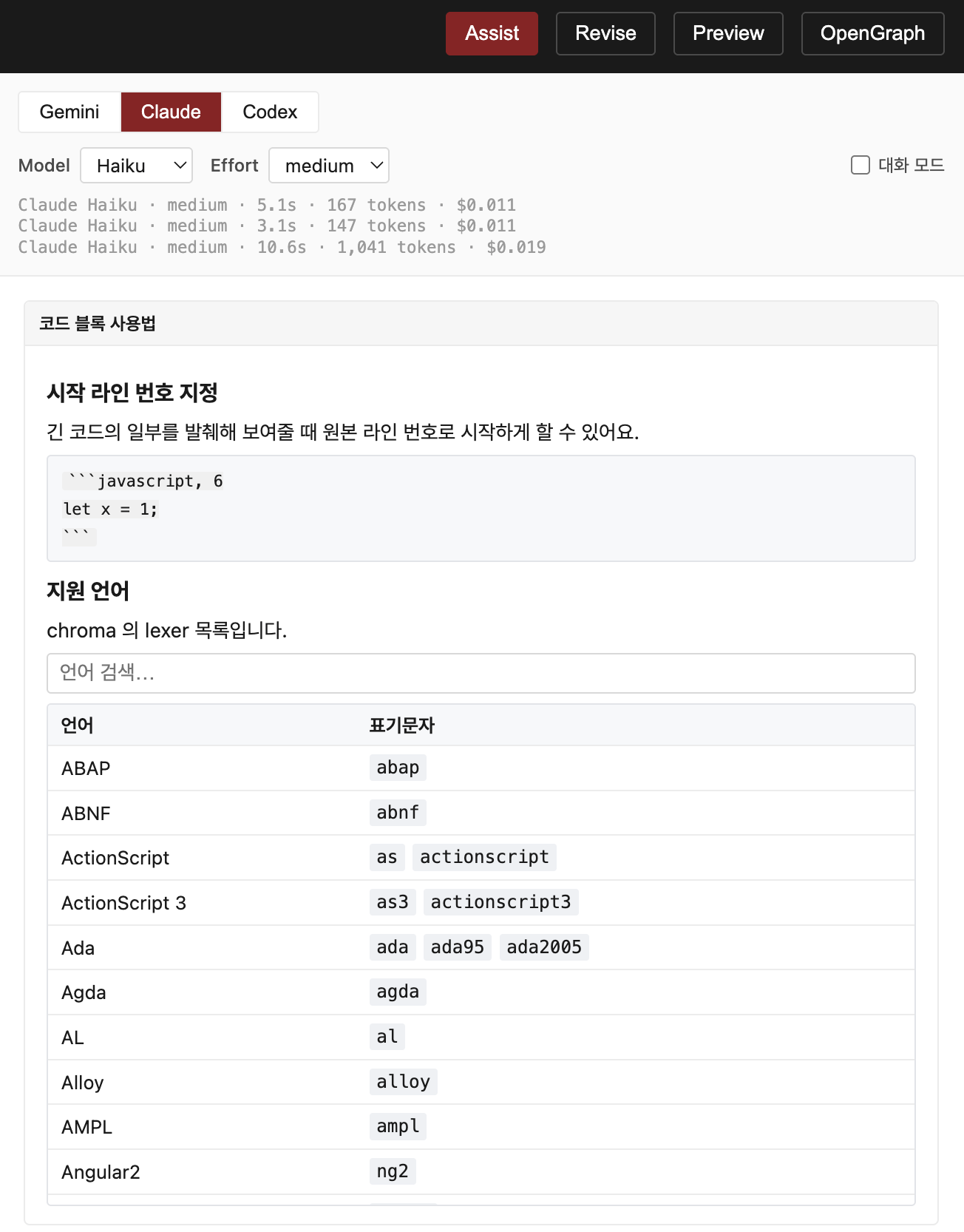Open the Effort dropdown showing medium
964x1232 pixels.
329,166
